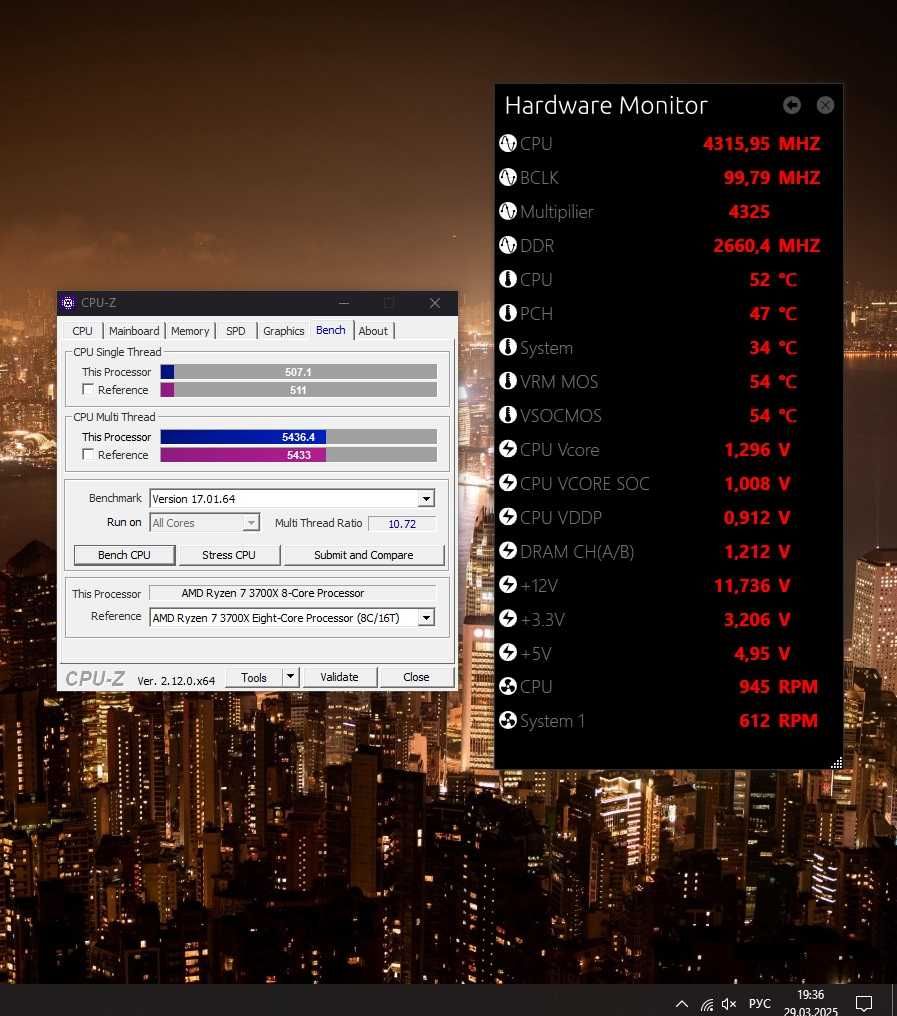Click the +5V voltage bolt icon
The height and width of the screenshot is (1016, 897).
tap(508, 652)
